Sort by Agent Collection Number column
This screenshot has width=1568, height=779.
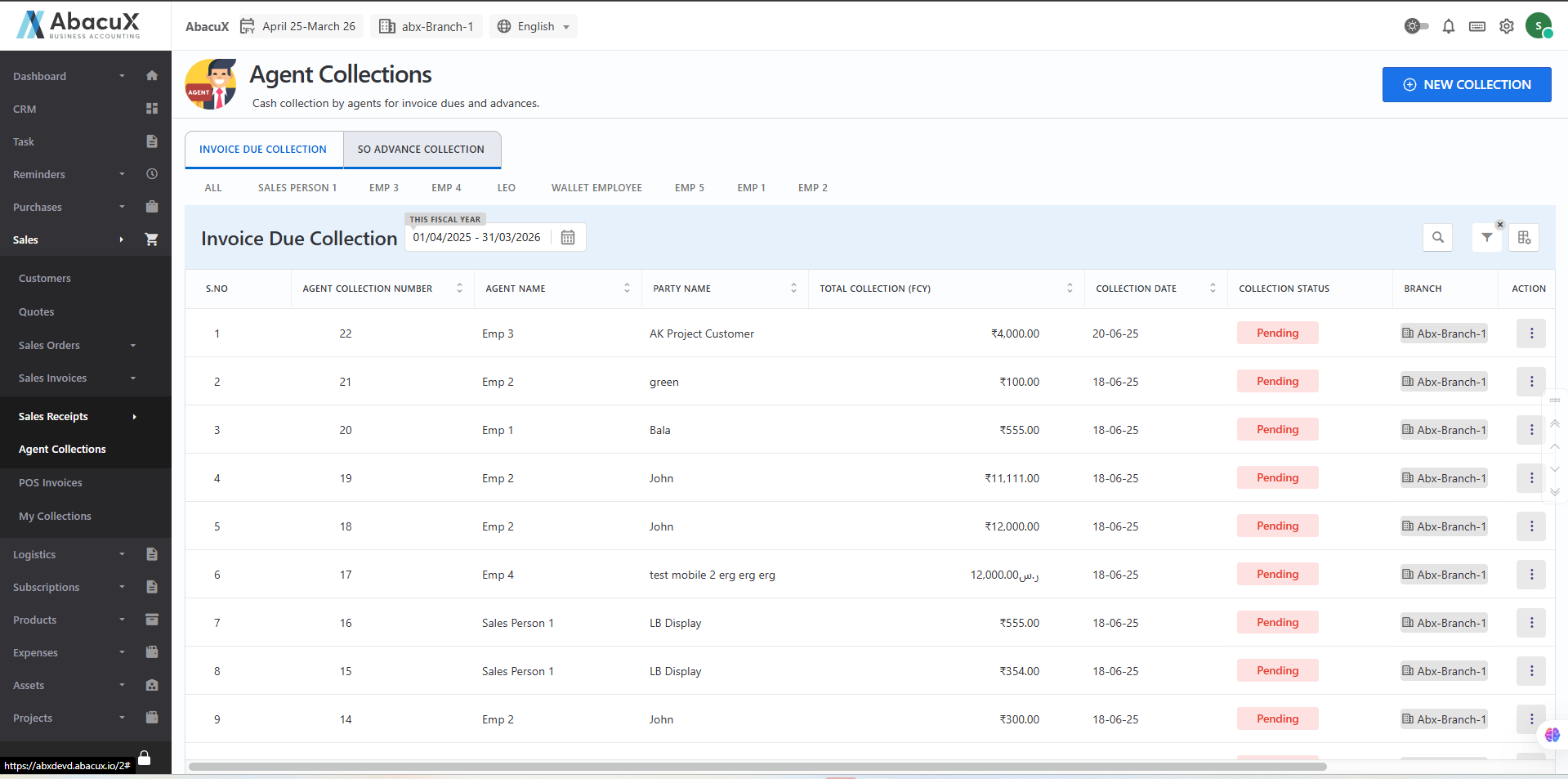click(x=459, y=289)
